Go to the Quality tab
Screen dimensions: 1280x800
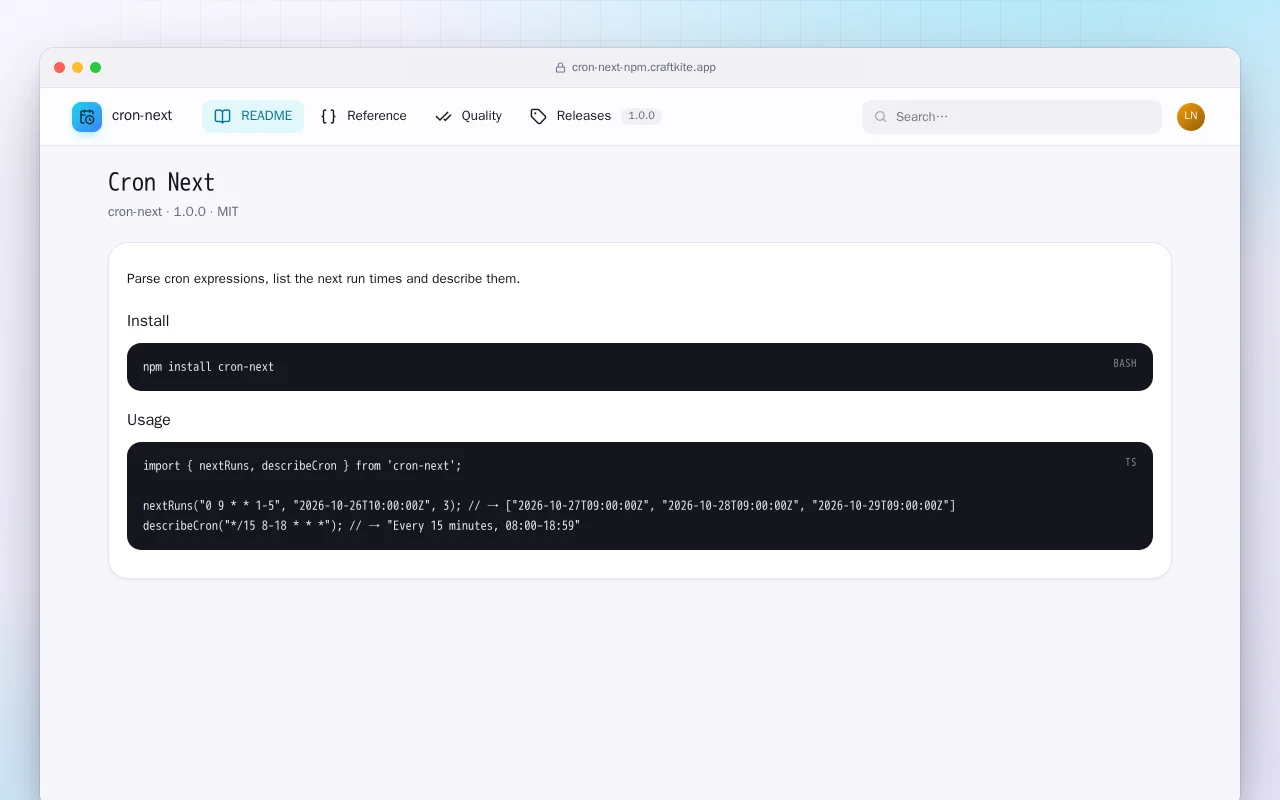468,116
